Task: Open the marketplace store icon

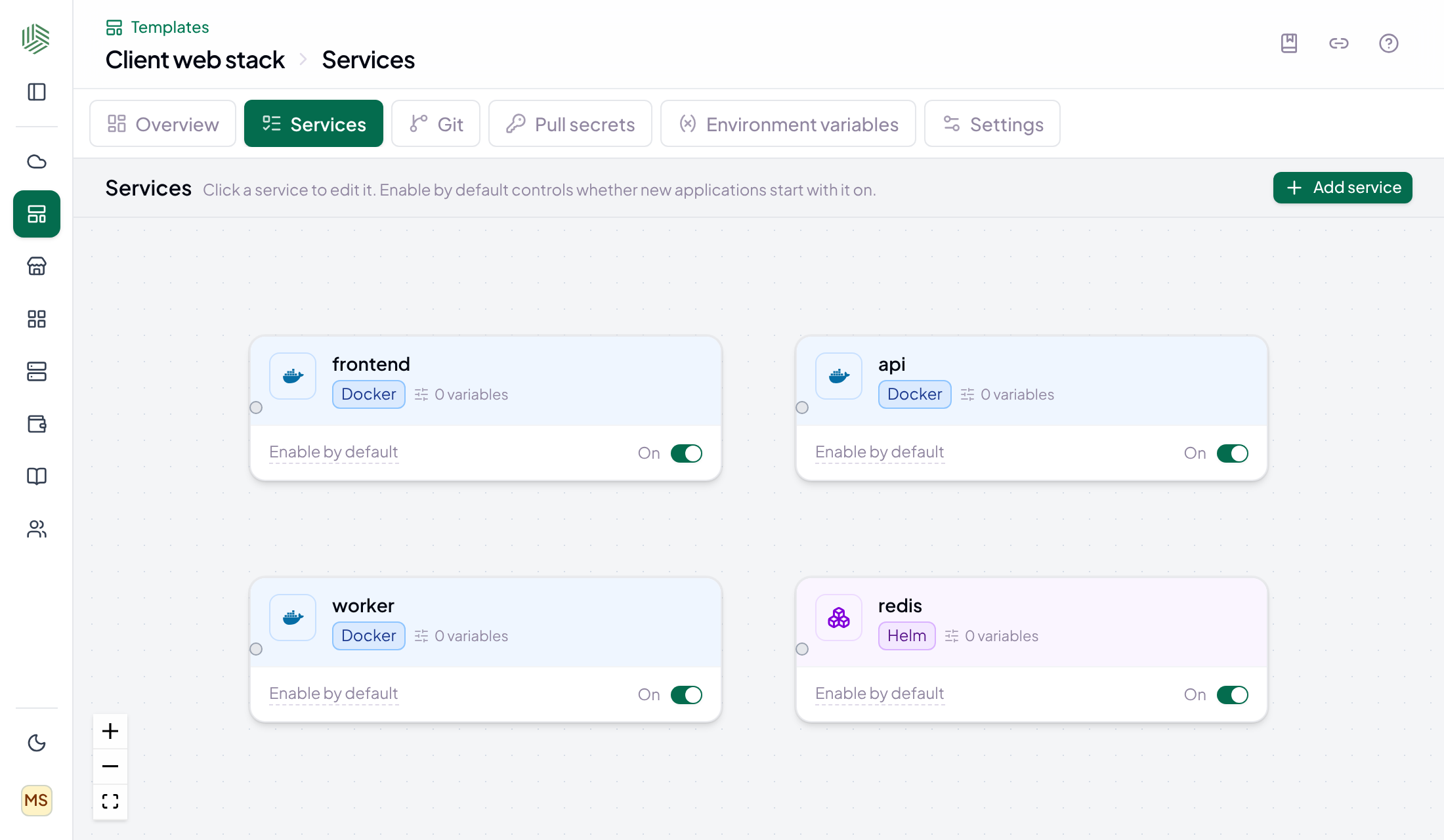Action: tap(37, 266)
